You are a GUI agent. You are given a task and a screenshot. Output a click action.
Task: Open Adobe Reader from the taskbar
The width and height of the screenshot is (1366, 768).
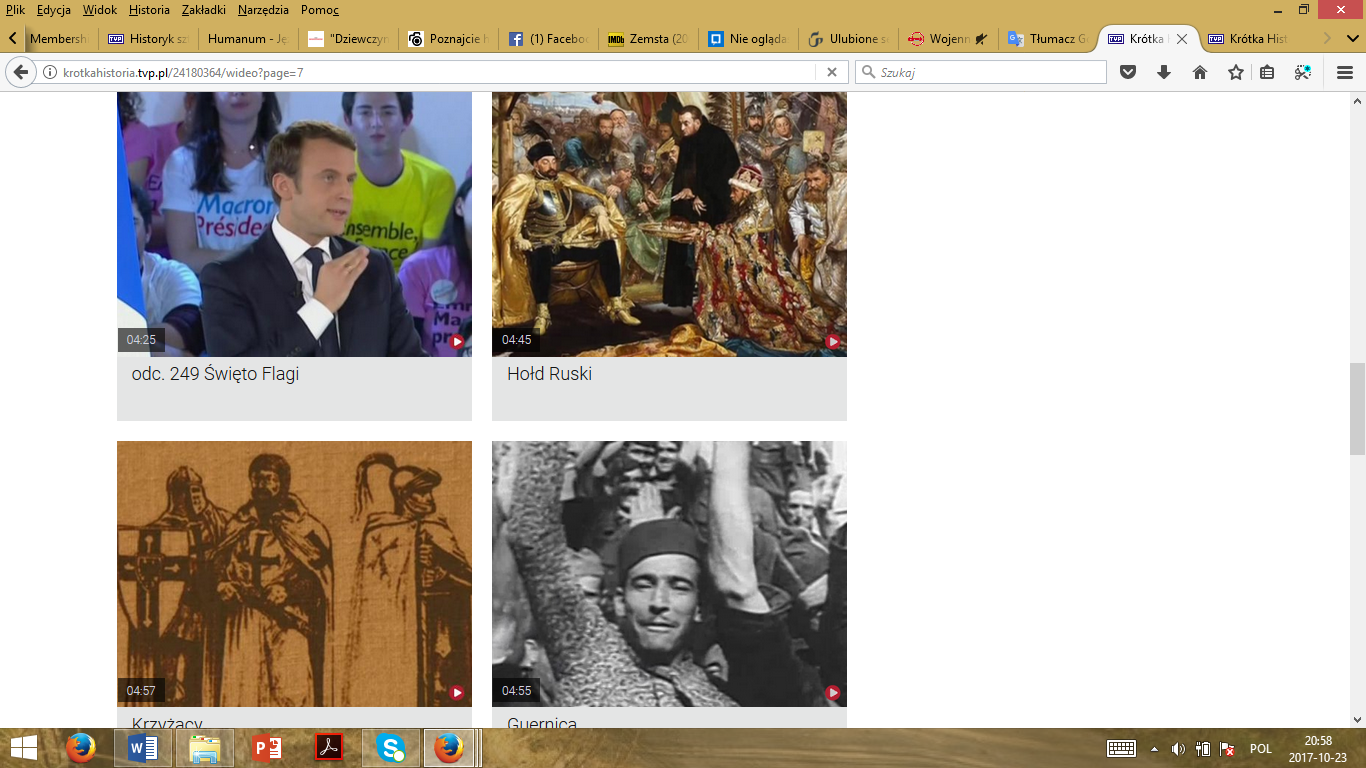[x=329, y=748]
